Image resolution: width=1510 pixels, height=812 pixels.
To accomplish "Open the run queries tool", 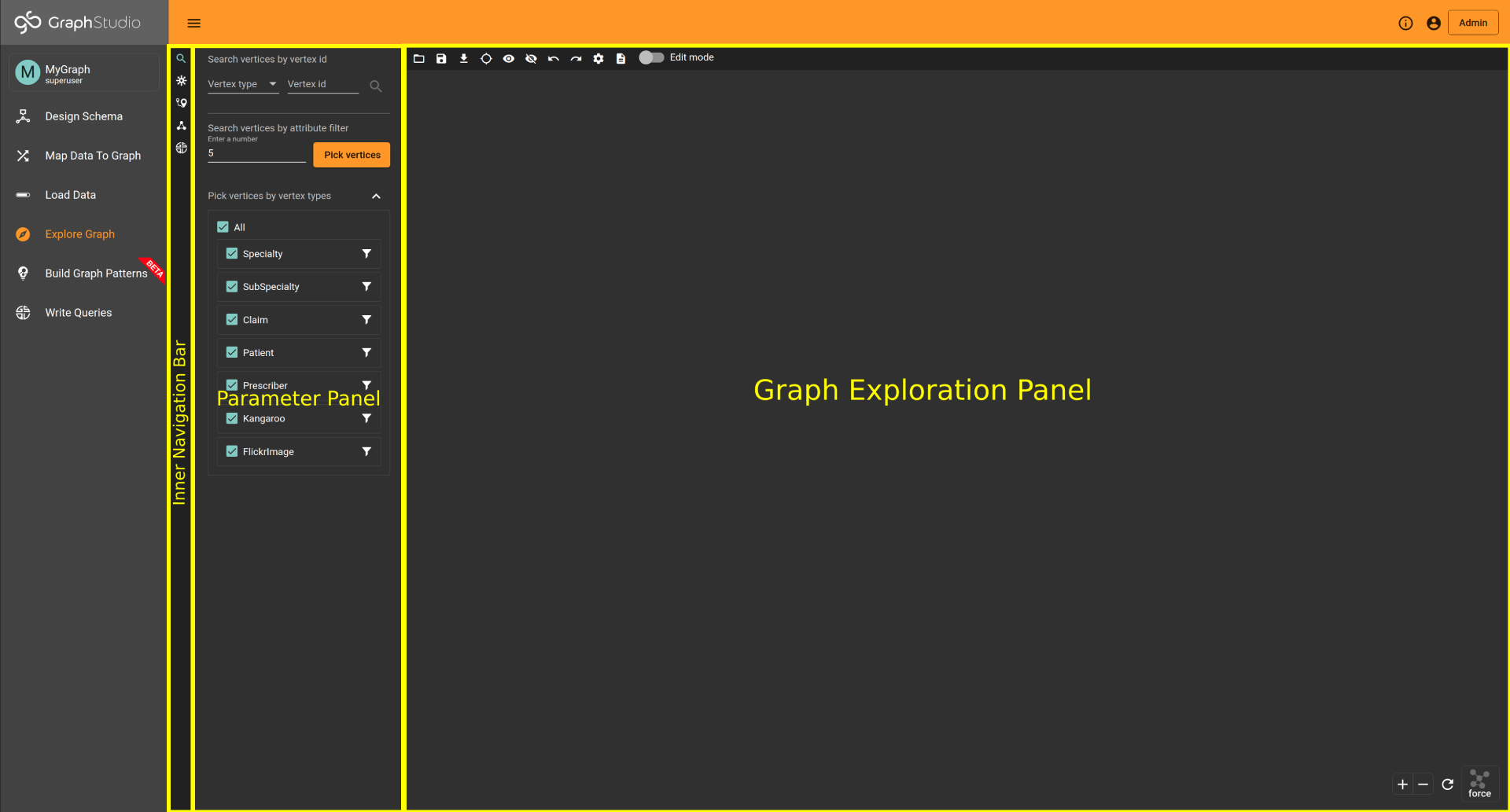I will point(180,148).
